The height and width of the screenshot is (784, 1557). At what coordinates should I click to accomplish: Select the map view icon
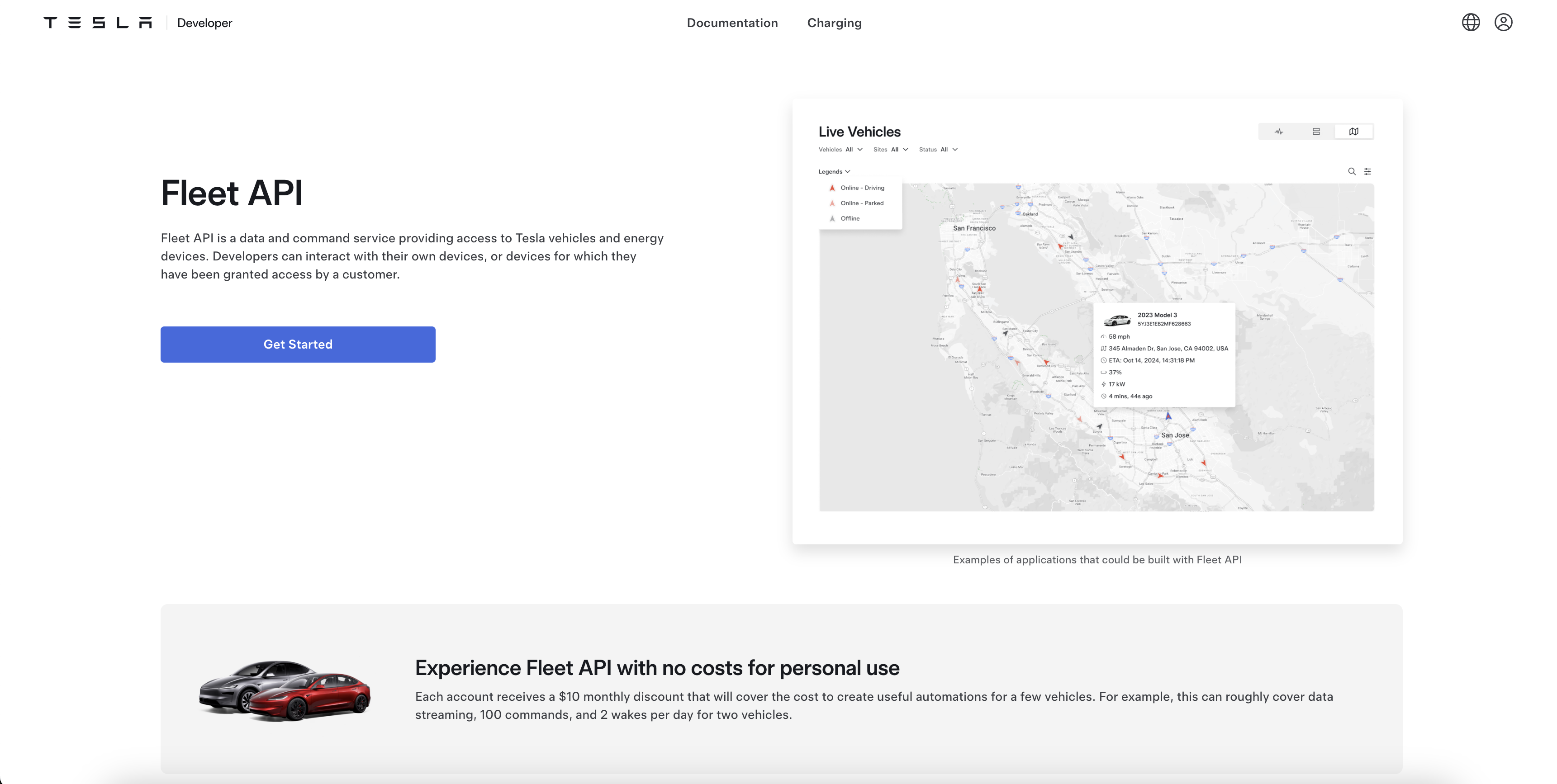point(1354,132)
